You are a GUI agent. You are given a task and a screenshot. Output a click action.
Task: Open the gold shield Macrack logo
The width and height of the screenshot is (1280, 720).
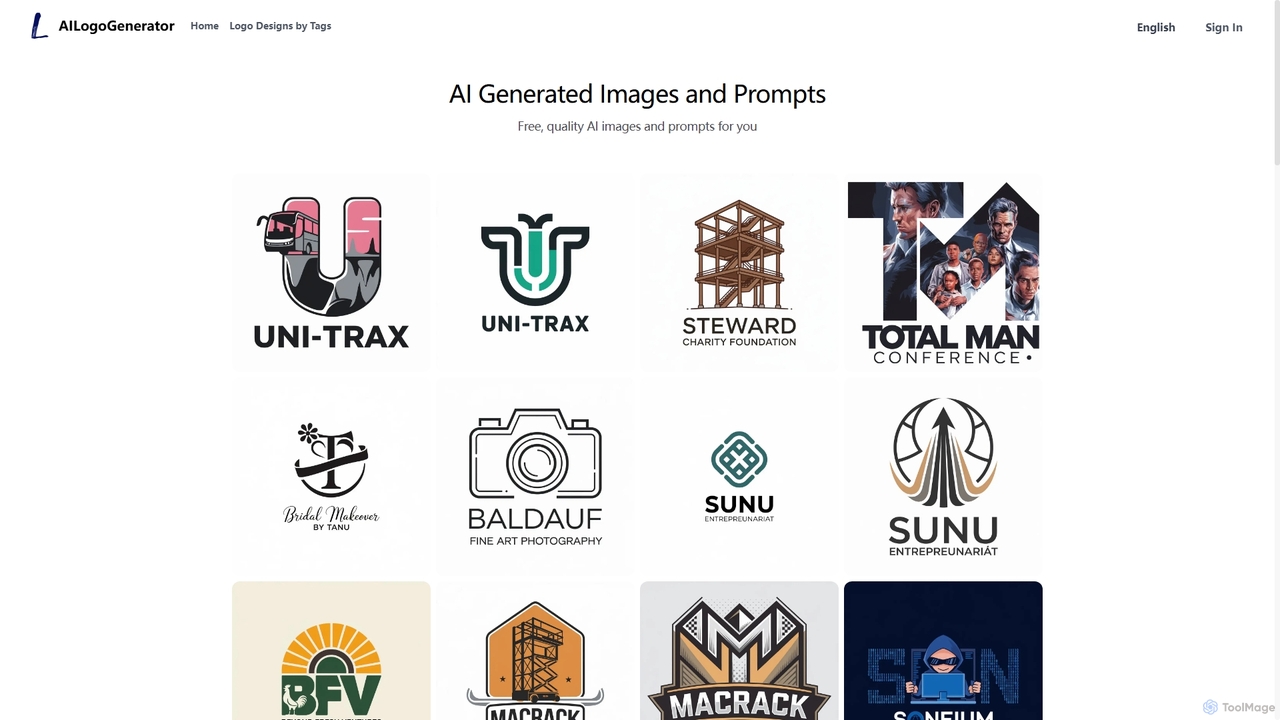click(x=739, y=651)
